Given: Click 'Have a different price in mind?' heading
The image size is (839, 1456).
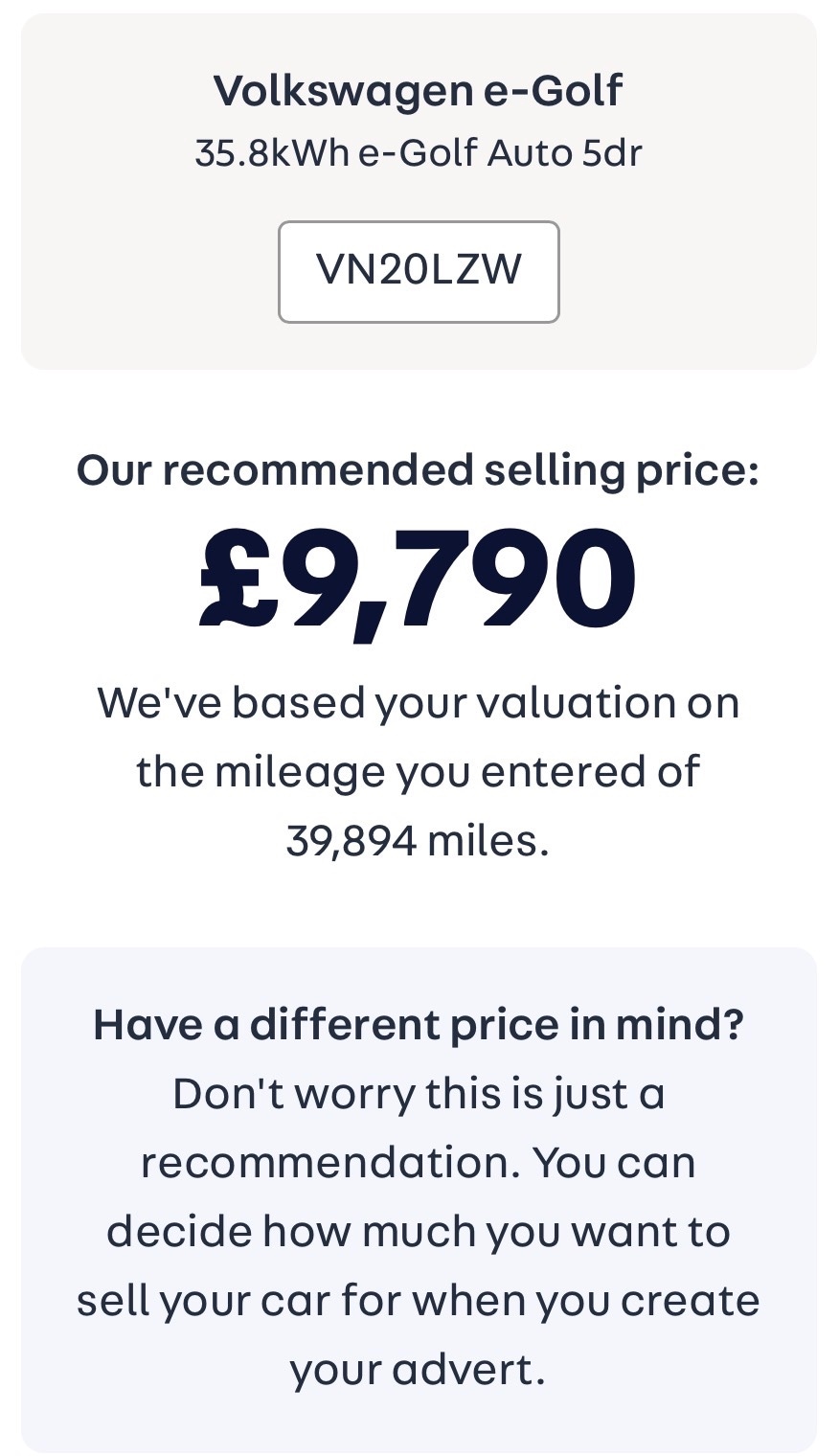Looking at the screenshot, I should point(419,1025).
